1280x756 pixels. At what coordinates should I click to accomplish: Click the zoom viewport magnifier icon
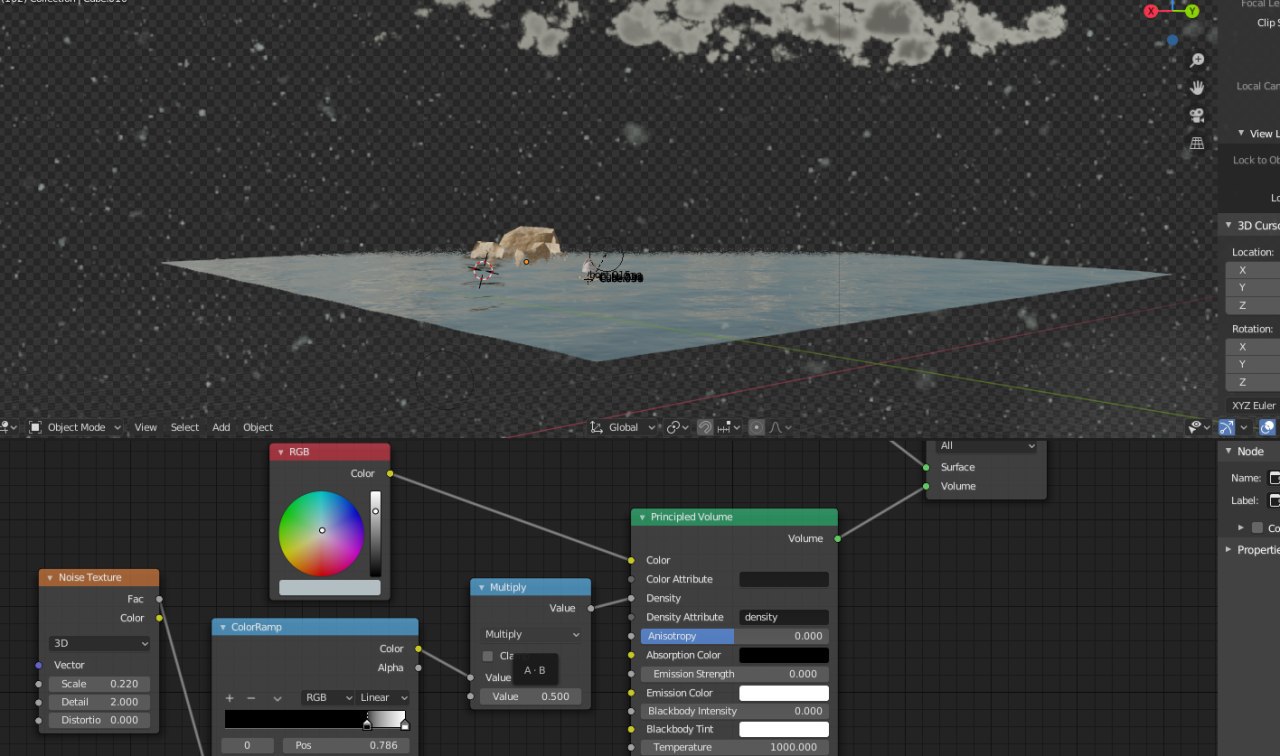point(1197,61)
